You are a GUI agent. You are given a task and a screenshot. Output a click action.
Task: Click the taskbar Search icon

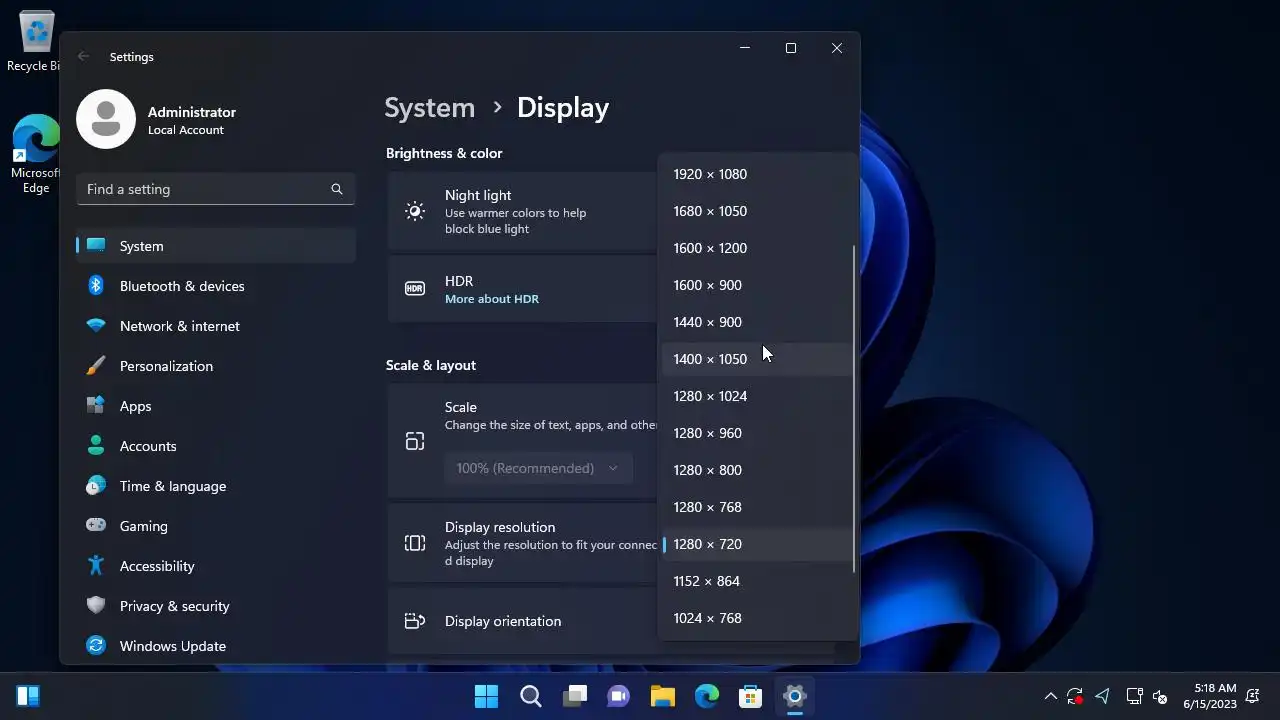531,696
